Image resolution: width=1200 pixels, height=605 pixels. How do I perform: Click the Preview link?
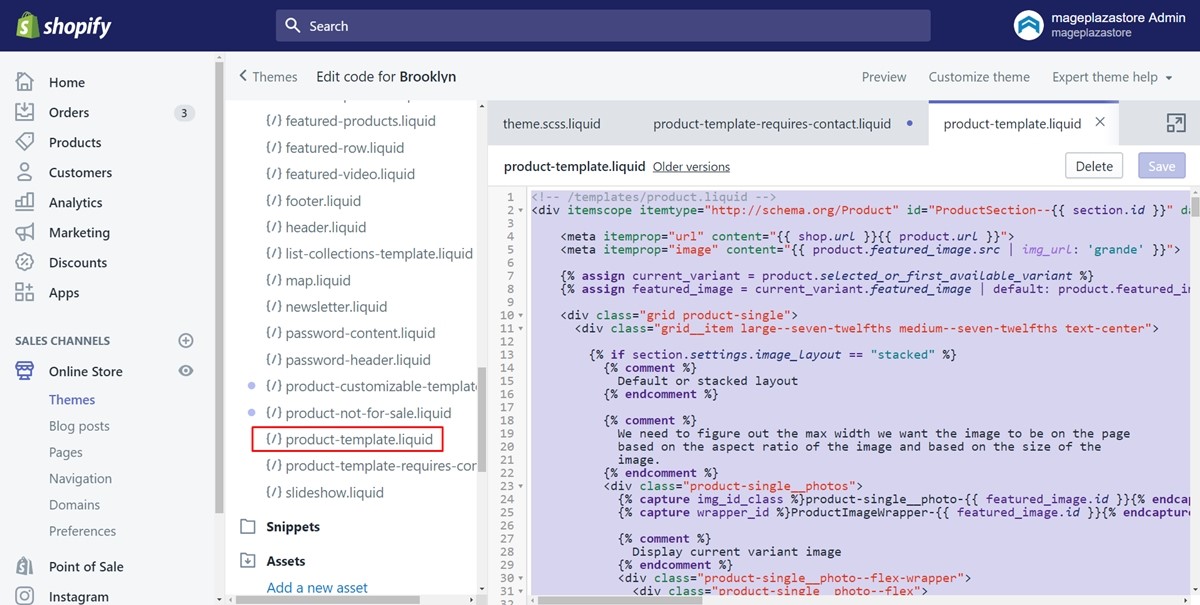coord(884,77)
